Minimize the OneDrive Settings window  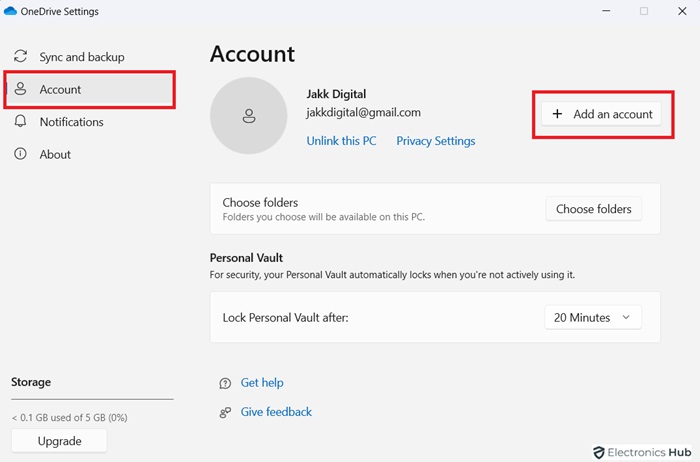click(x=606, y=11)
